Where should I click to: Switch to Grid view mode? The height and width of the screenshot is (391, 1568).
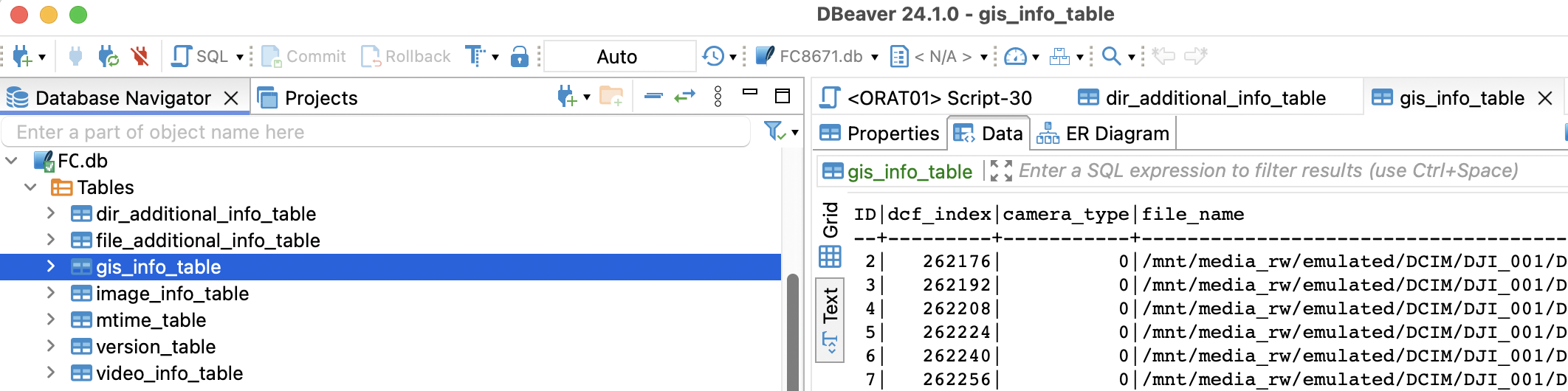coord(831,235)
